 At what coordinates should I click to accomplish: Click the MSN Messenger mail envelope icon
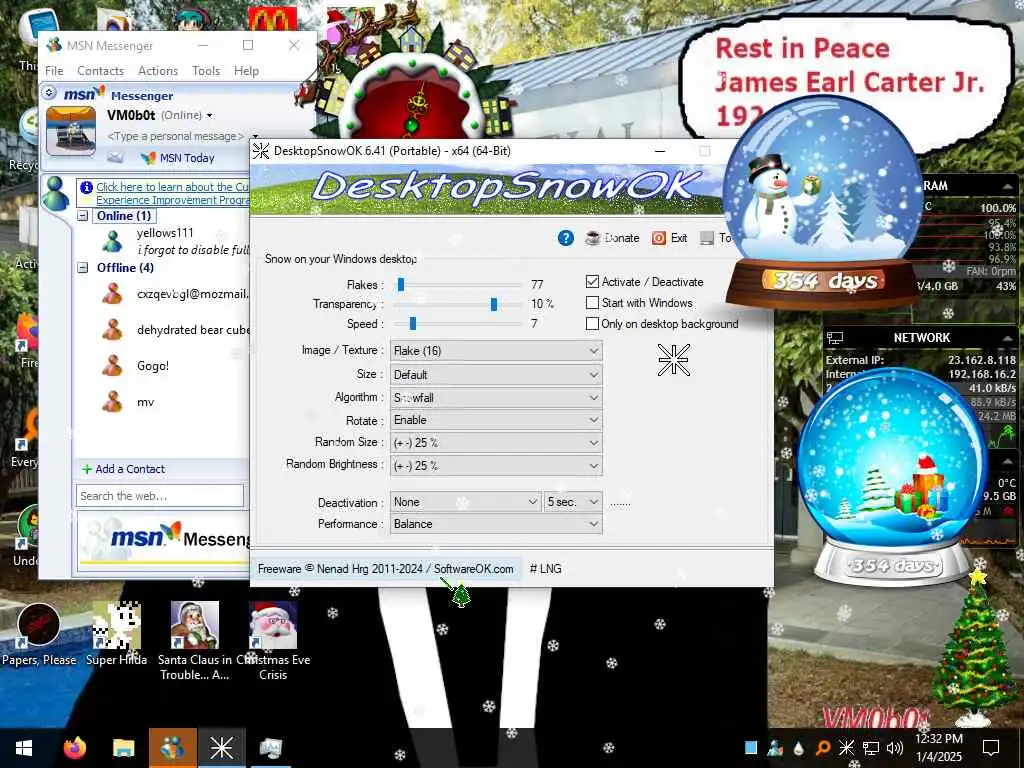(x=115, y=157)
